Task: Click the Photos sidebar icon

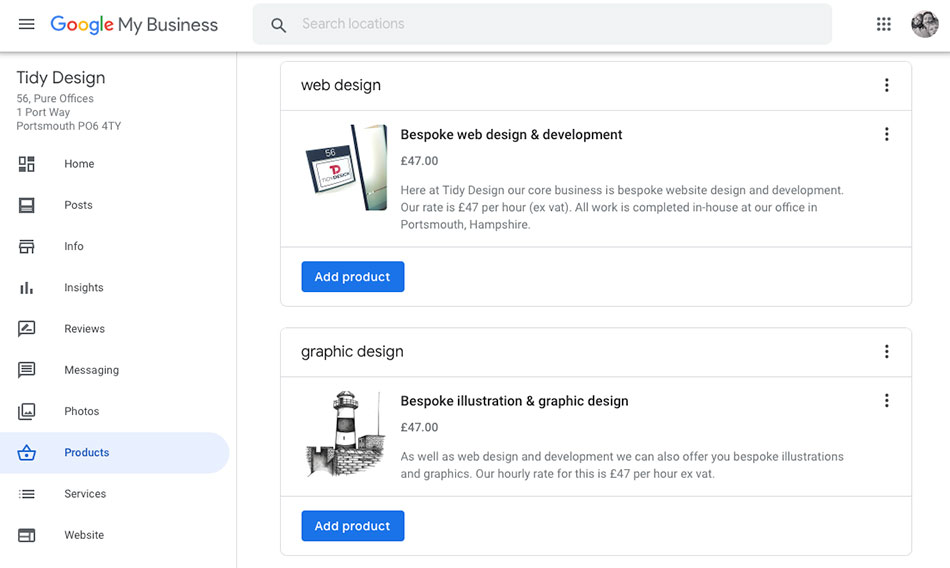Action: click(27, 411)
